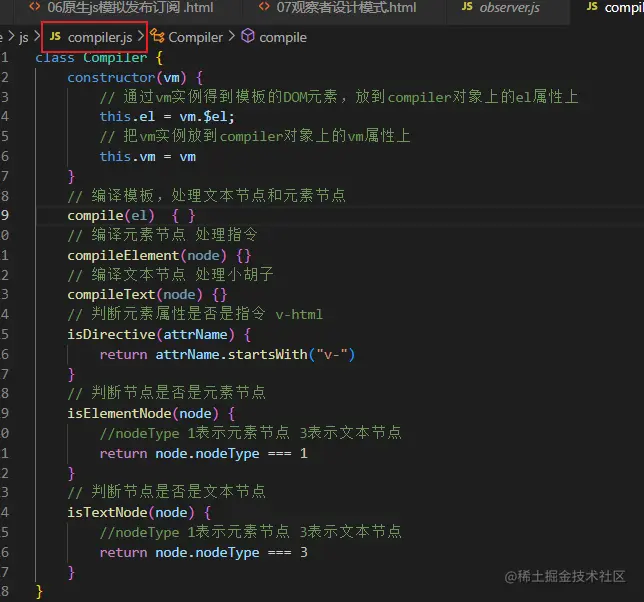Click line number 9 in the gutter

click(x=5, y=215)
